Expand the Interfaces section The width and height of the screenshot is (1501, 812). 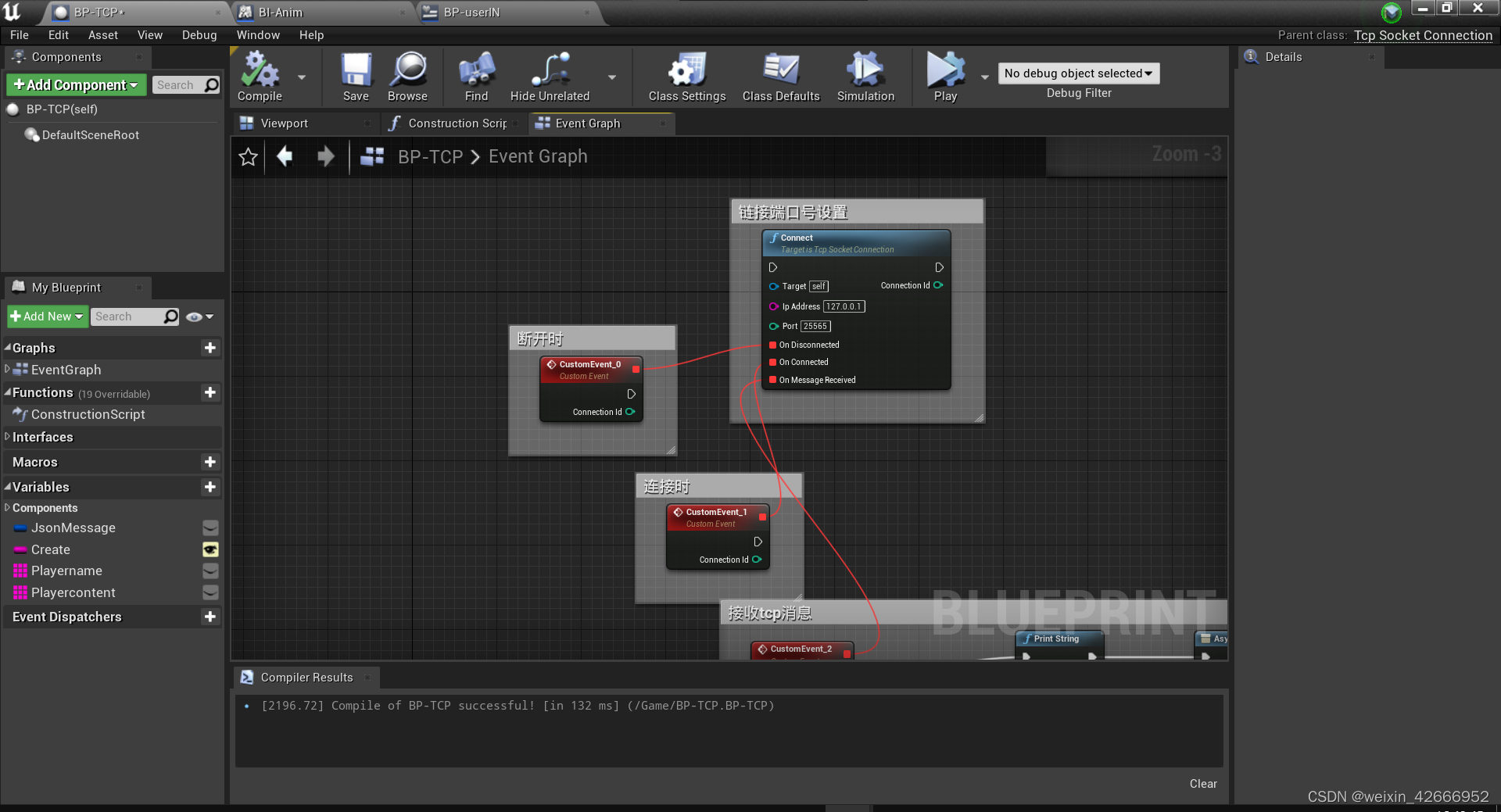tap(8, 437)
